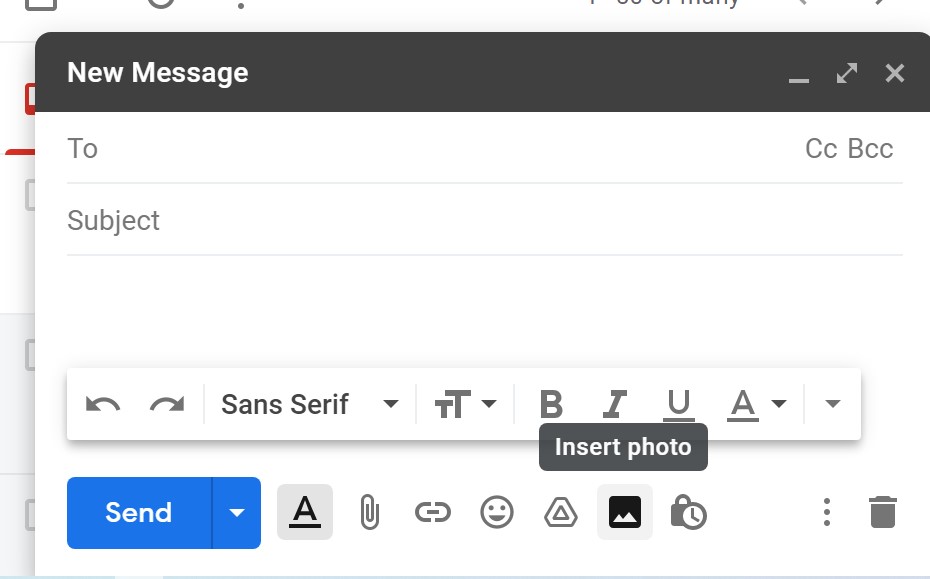Expand more send options arrow
Viewport: 930px width, 579px height.
tap(237, 513)
